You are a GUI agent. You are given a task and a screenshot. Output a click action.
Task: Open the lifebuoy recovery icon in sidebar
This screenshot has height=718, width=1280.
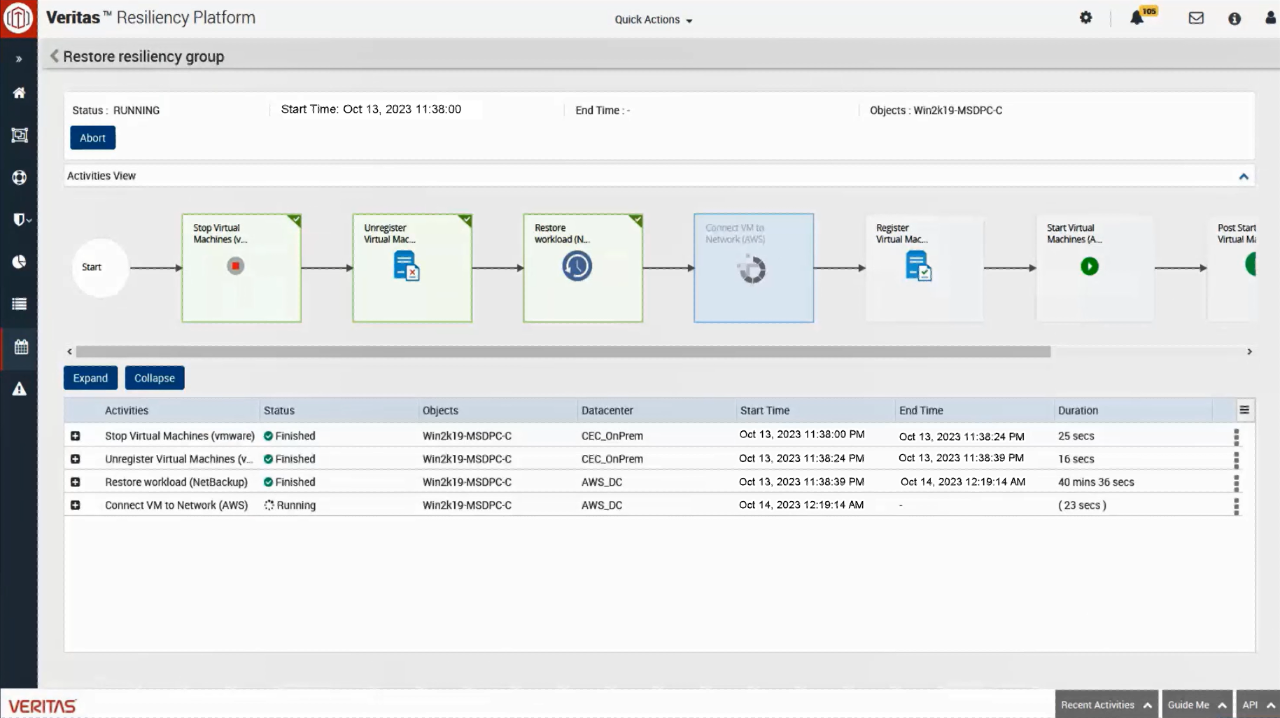pos(19,177)
